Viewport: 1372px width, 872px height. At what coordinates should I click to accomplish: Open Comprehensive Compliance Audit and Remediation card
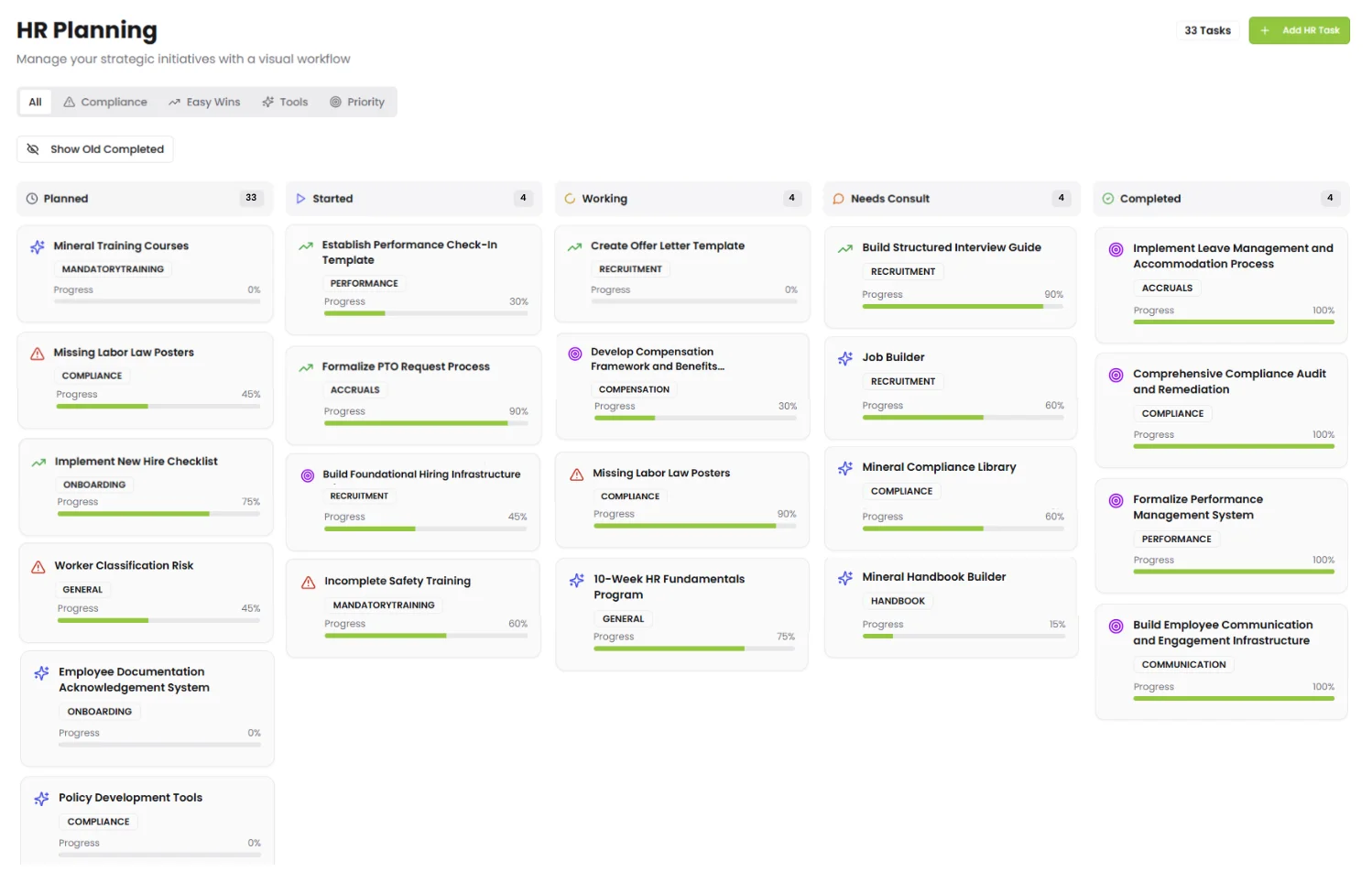[x=1221, y=410]
